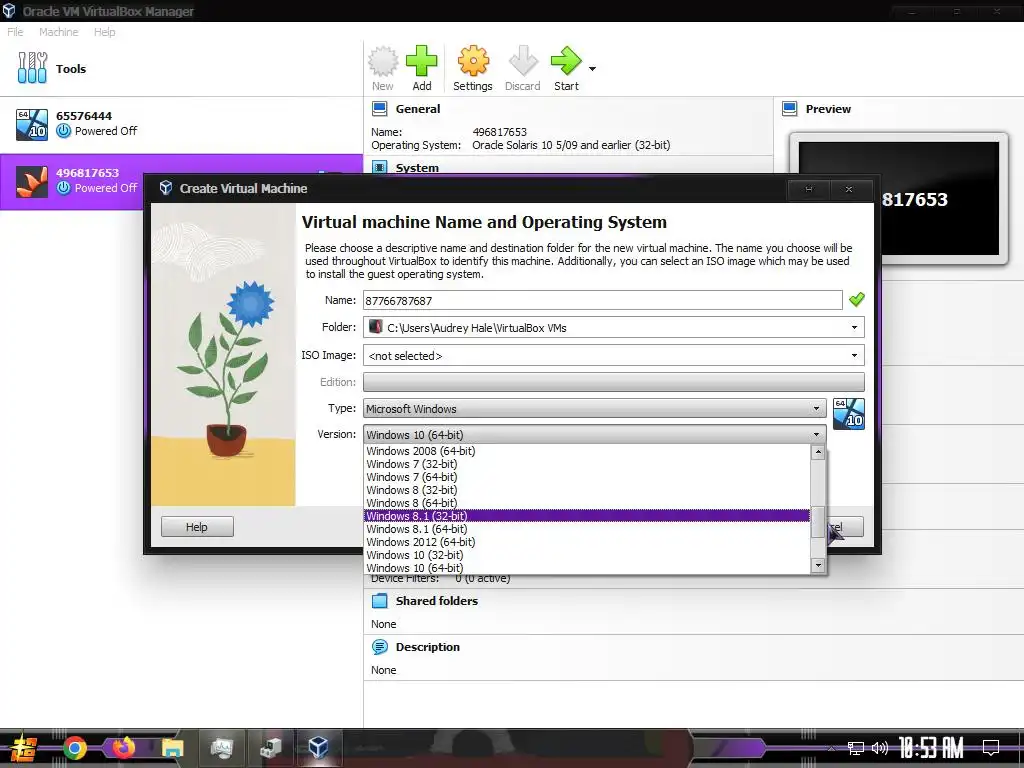
Task: Choose Windows 8.1 (64-bit) from list
Action: [586, 529]
